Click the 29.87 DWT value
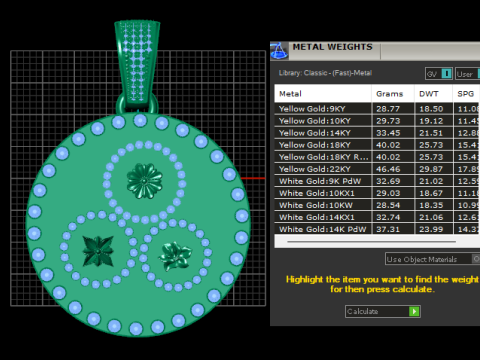480x360 pixels. tap(431, 169)
